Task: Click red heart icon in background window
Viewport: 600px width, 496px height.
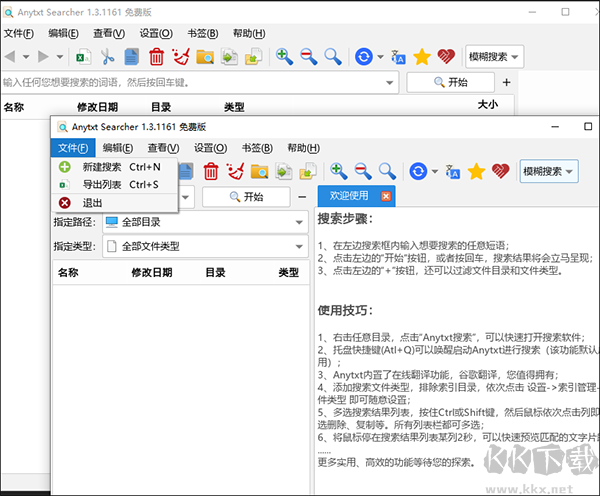Action: (x=446, y=57)
